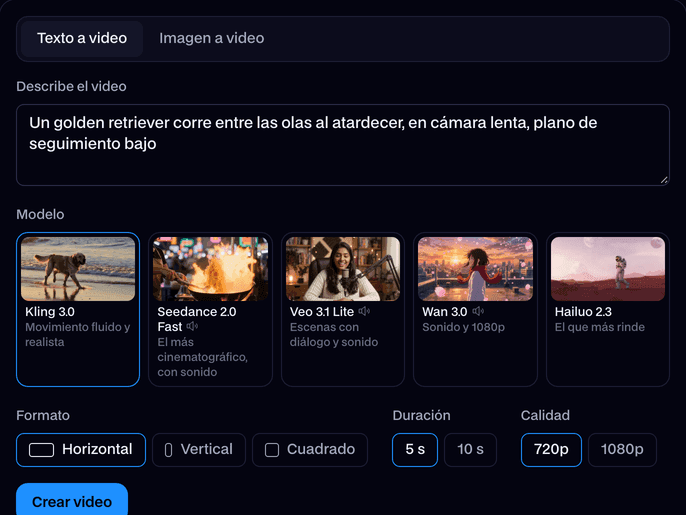Click 'Movimiento fluido y realista' description
This screenshot has width=686, height=515.
77,334
